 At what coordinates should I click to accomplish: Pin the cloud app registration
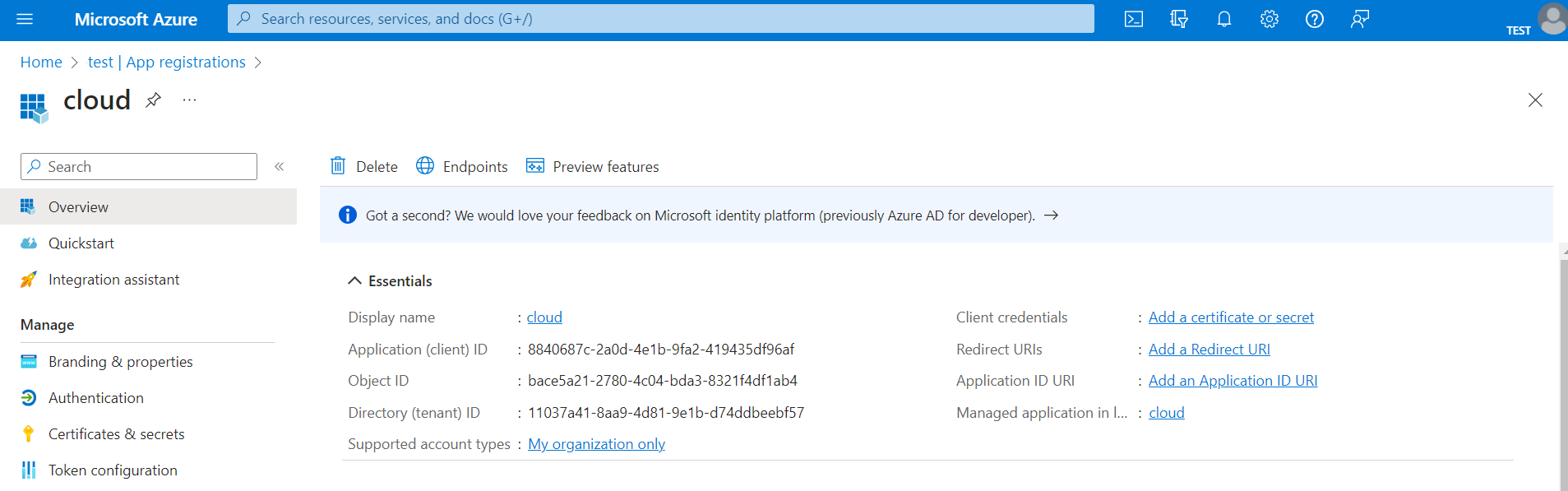click(154, 100)
